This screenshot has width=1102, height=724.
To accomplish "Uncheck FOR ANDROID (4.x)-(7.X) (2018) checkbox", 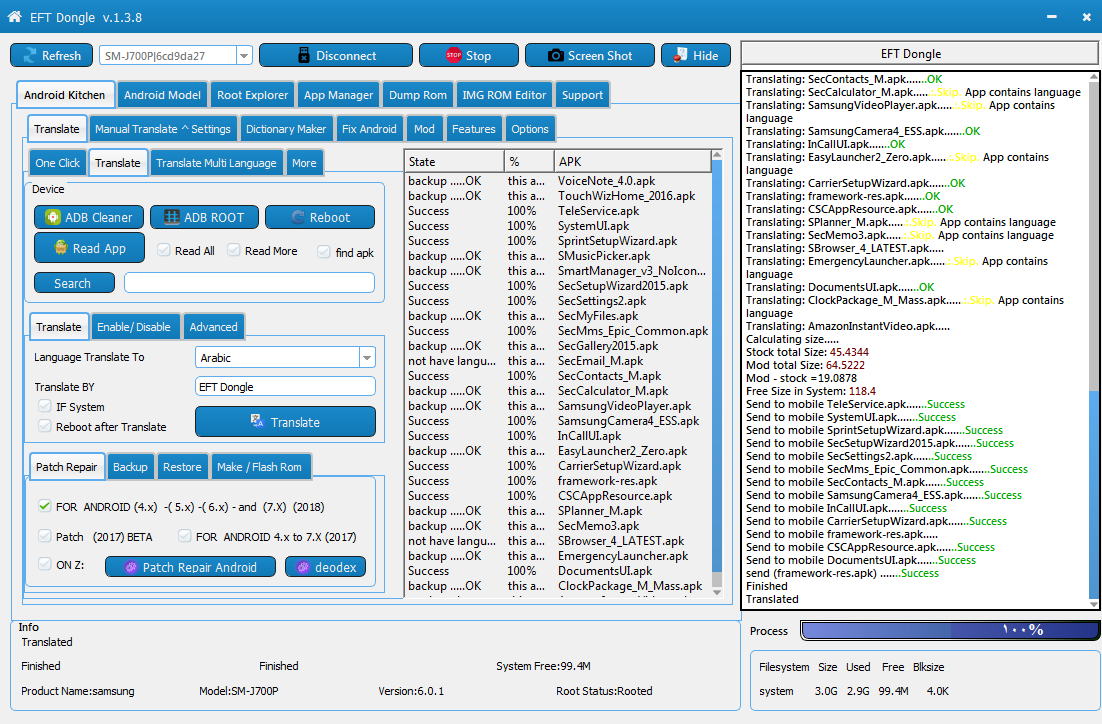I will point(45,506).
